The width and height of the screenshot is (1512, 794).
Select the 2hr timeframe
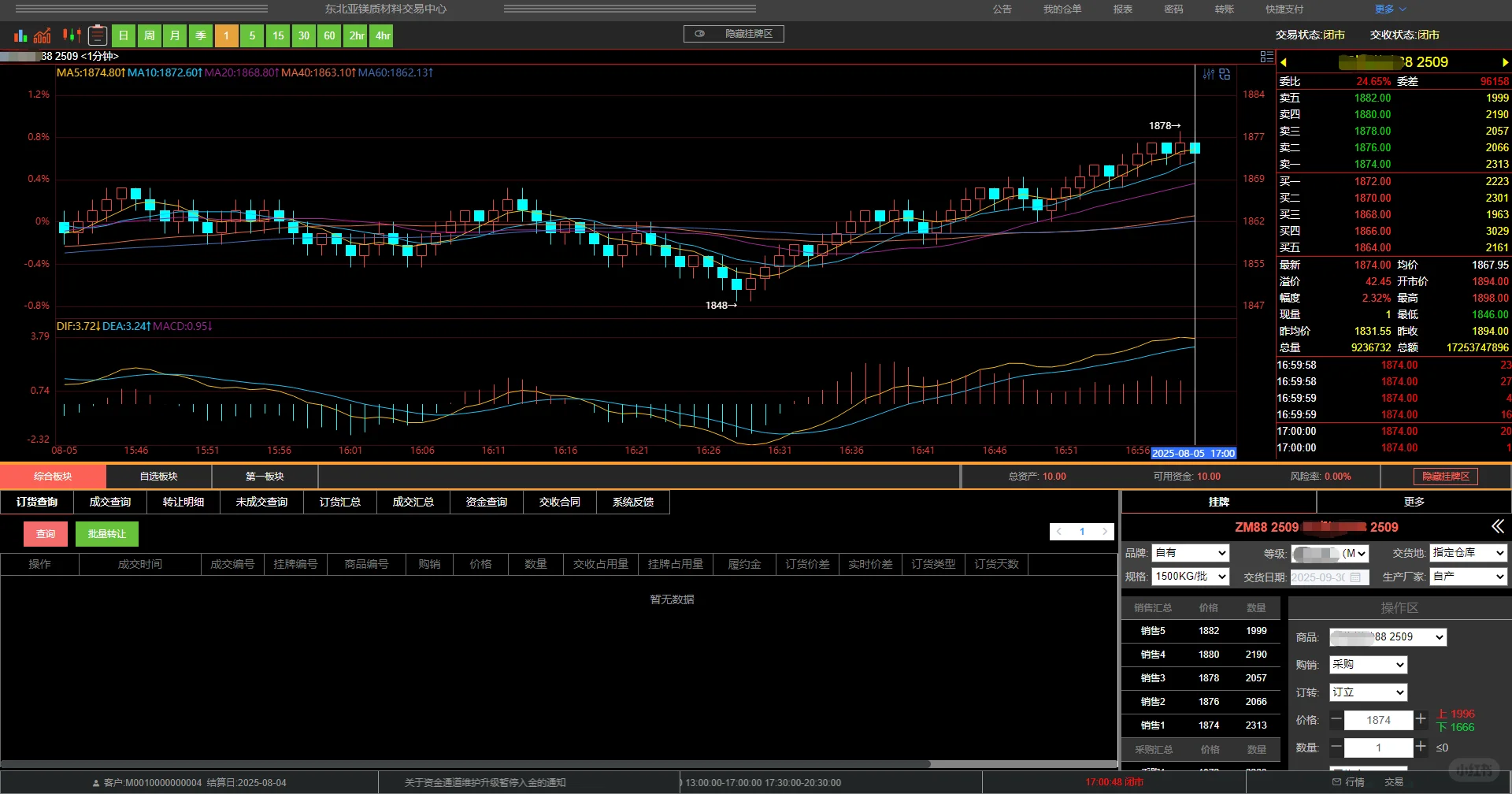pyautogui.click(x=357, y=35)
